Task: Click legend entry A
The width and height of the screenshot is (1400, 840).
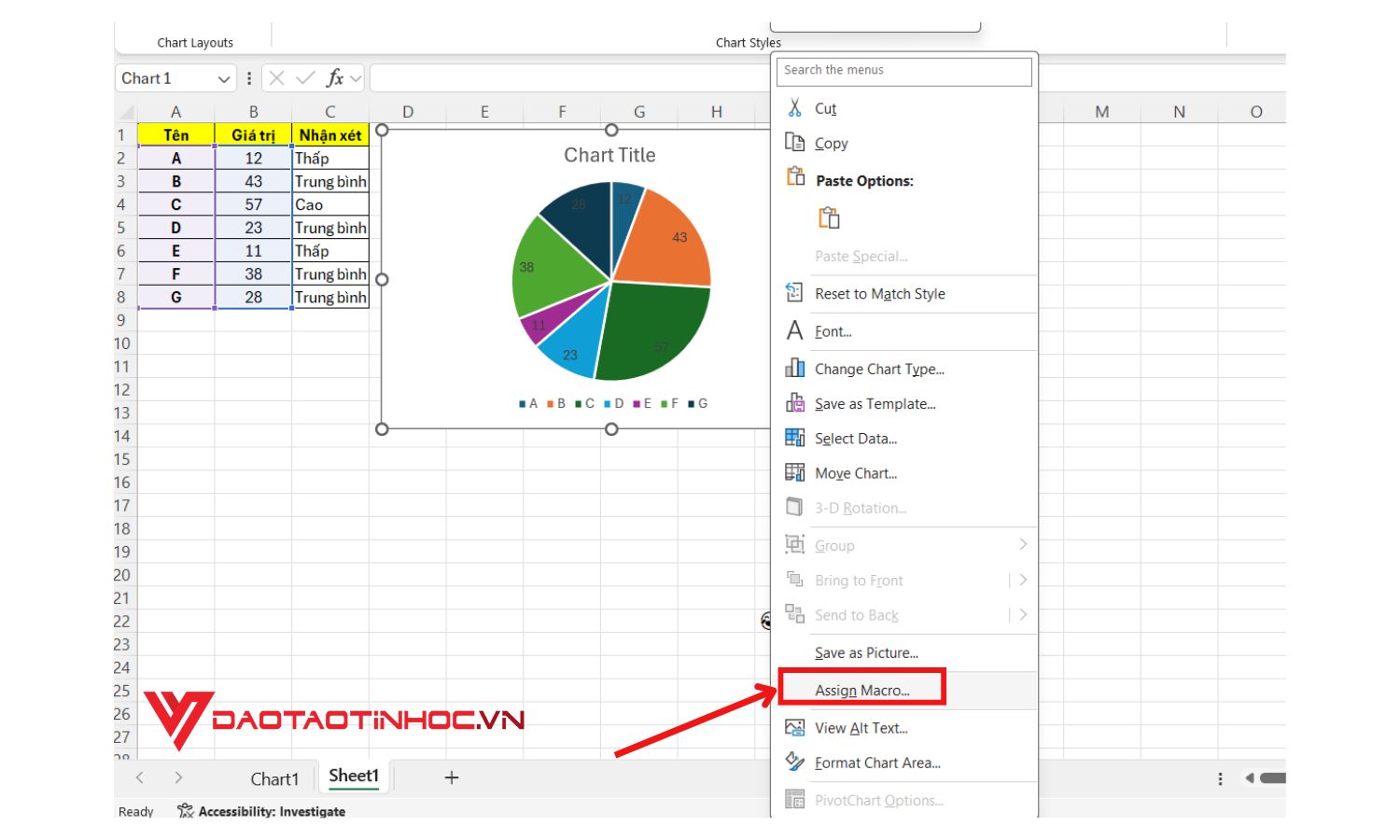Action: pos(528,403)
